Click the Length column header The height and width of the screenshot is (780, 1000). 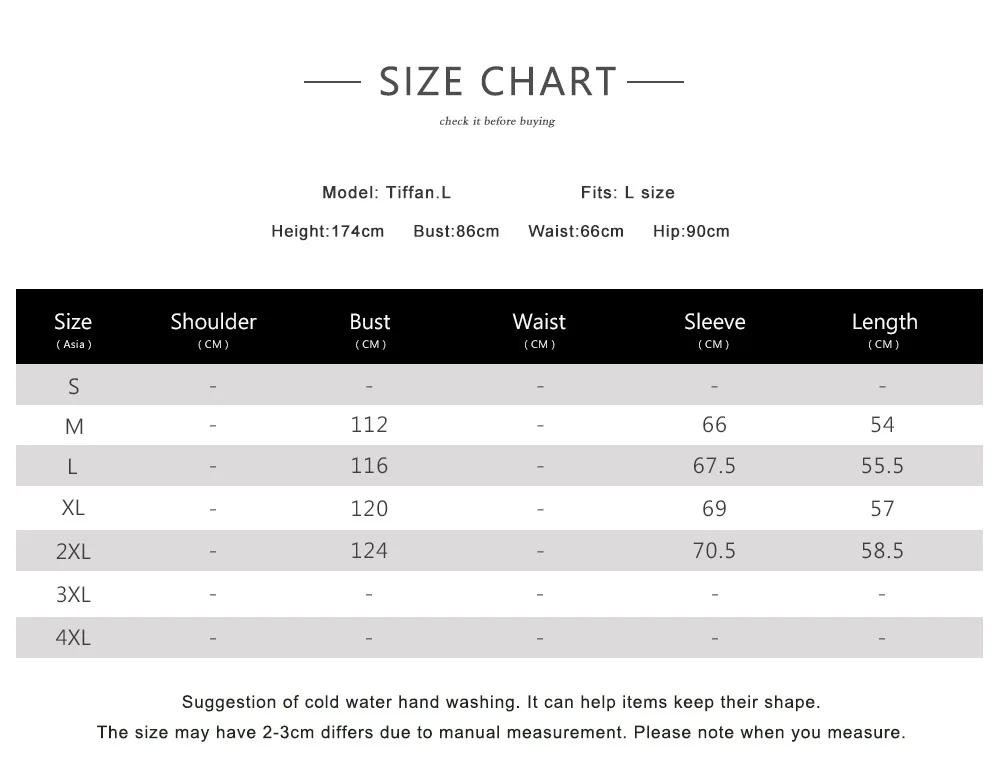[884, 328]
